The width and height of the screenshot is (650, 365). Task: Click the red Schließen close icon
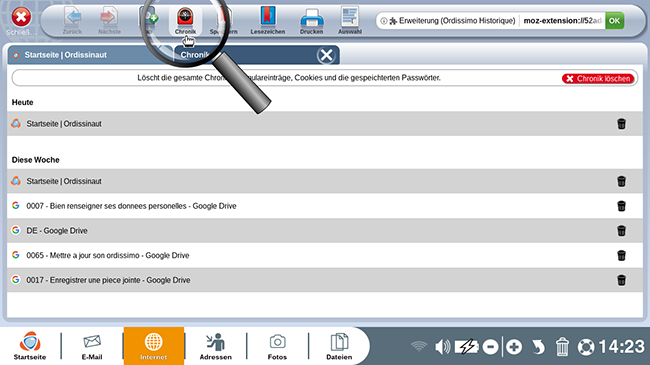pos(21,17)
